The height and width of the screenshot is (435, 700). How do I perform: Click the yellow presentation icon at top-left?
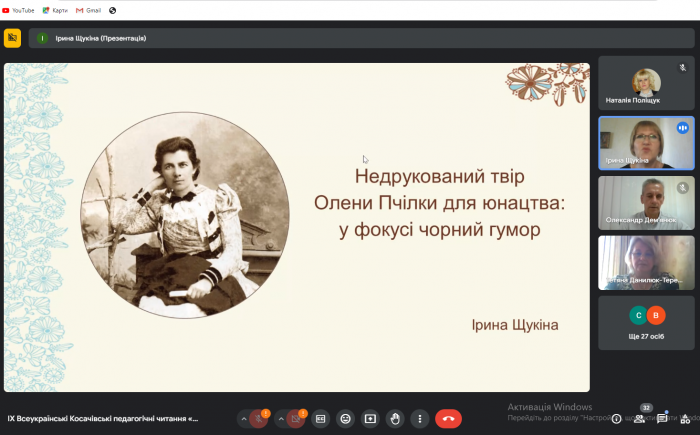click(x=12, y=38)
